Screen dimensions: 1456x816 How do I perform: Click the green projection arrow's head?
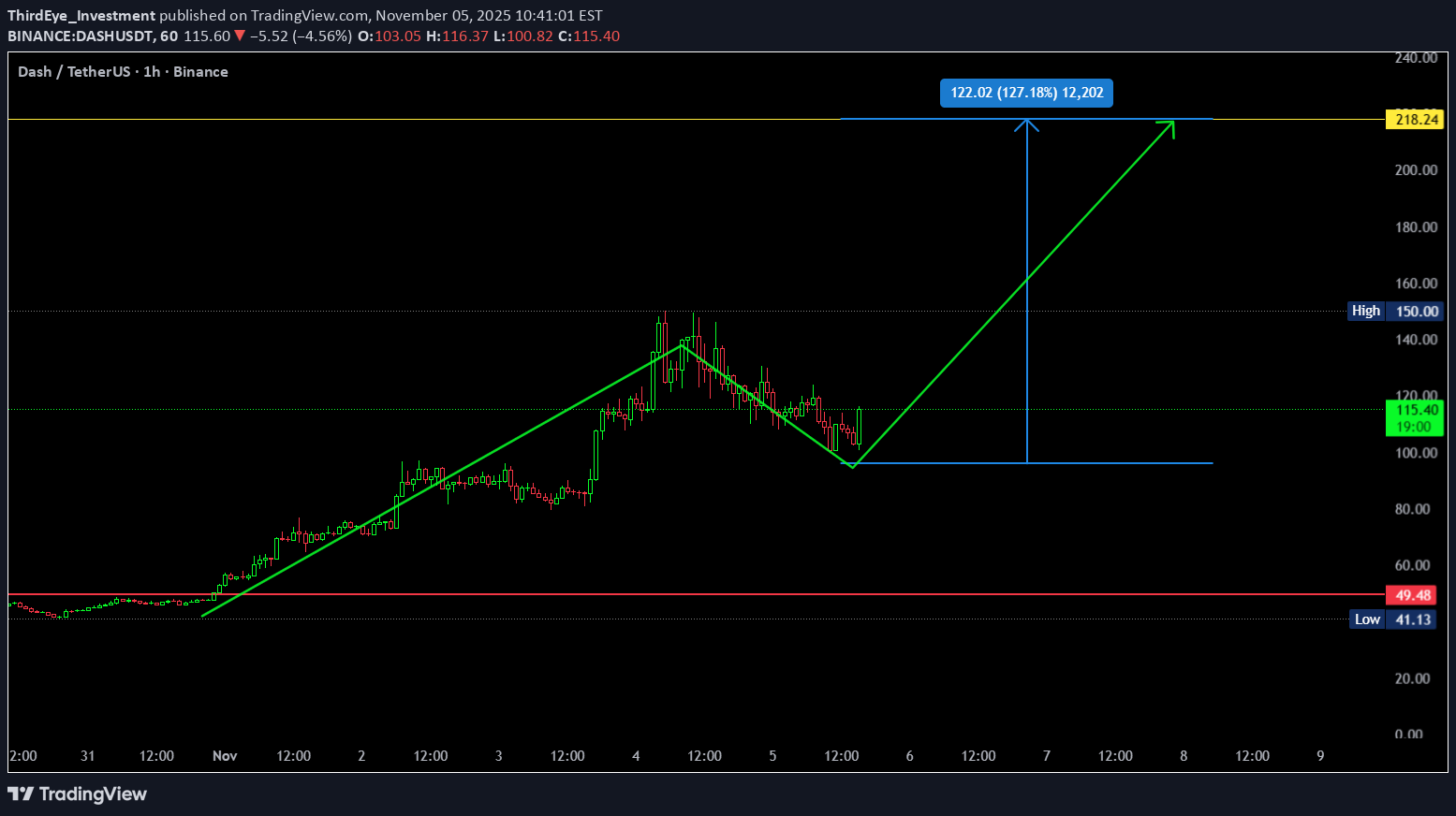pyautogui.click(x=1169, y=125)
